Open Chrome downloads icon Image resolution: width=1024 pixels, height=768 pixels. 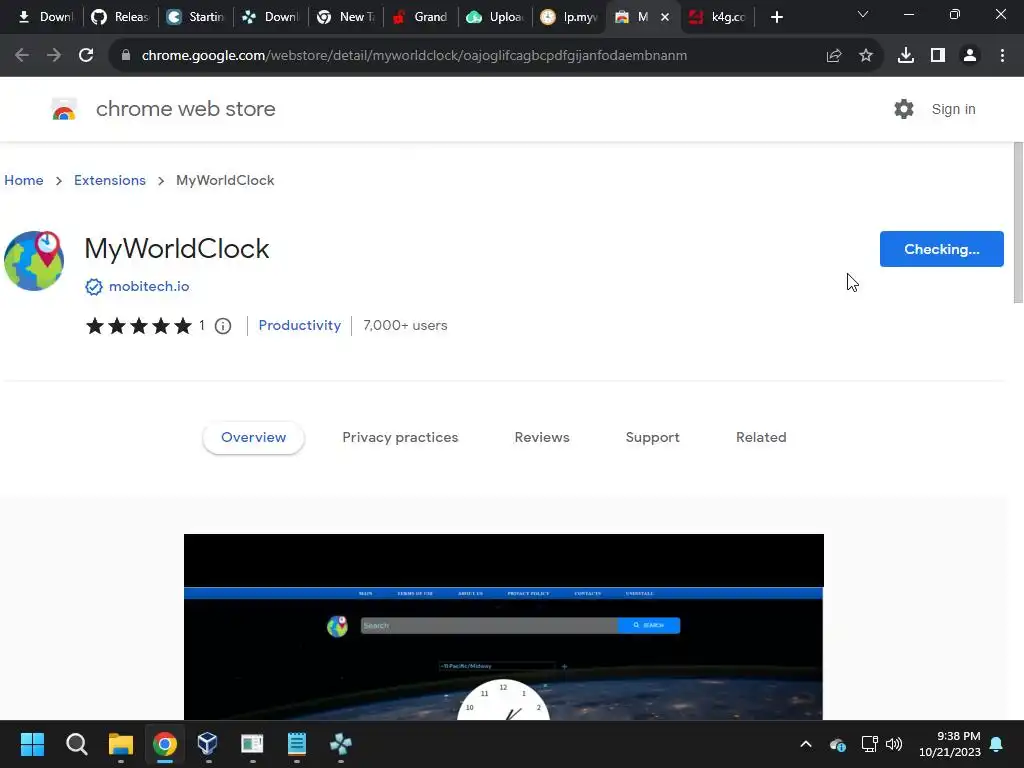(x=906, y=56)
